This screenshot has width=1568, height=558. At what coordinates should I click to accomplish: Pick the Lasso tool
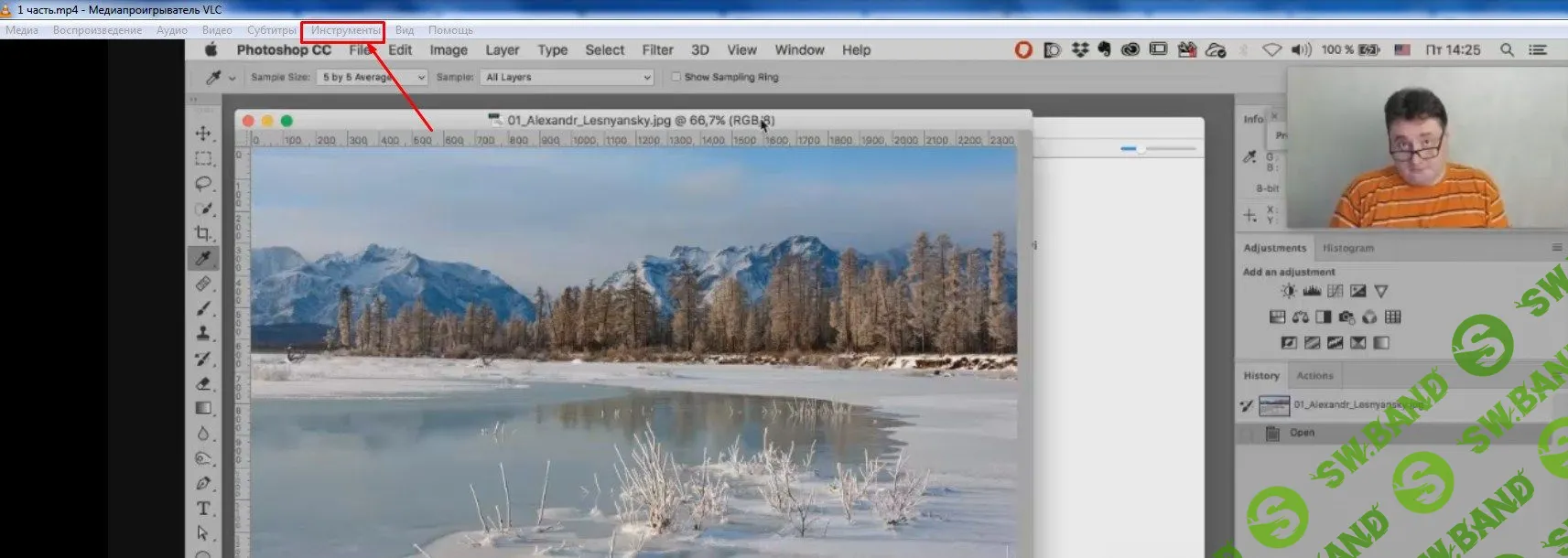tap(203, 183)
